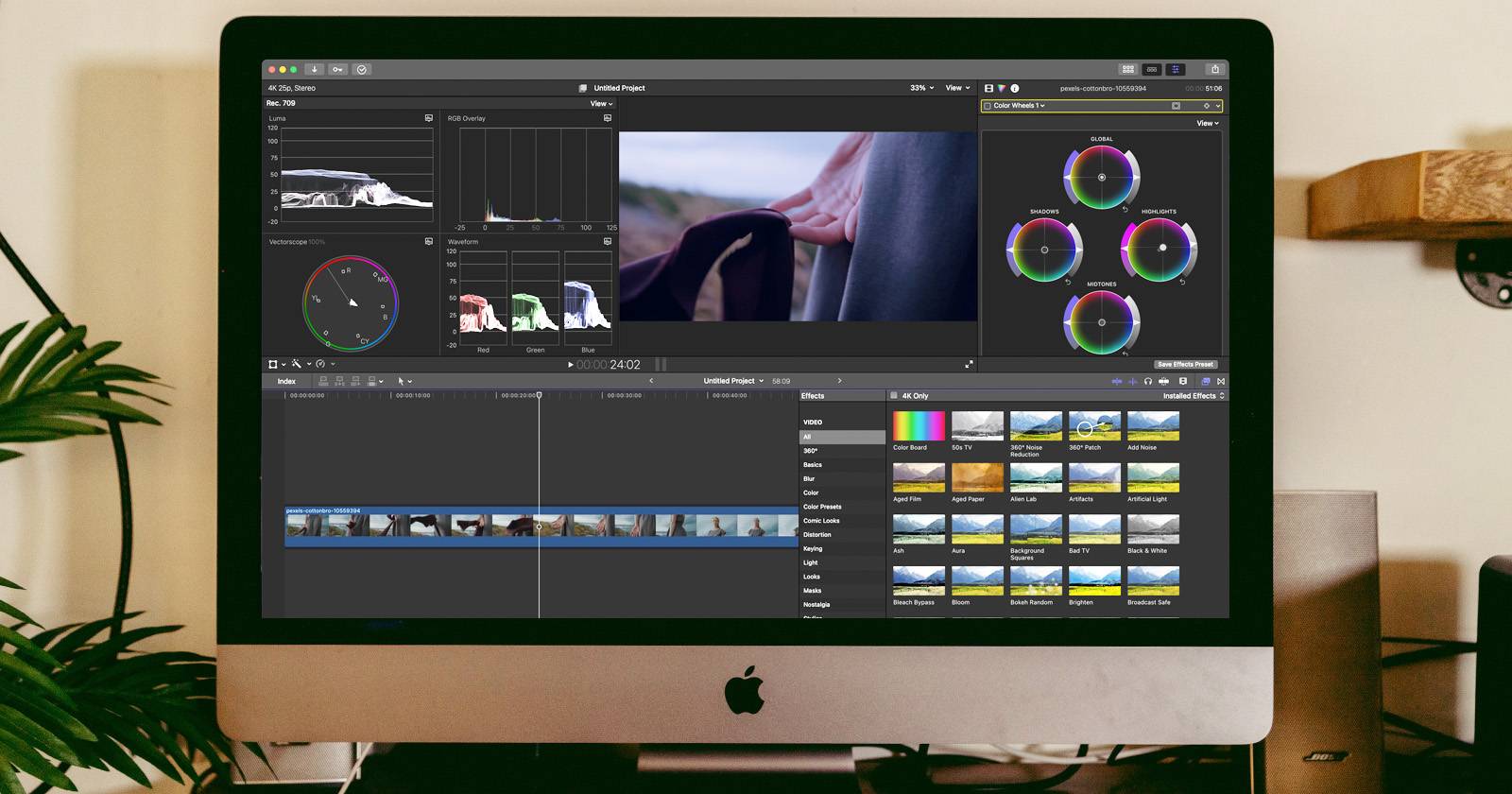
Task: Select the Color Board effect thumbnail
Action: [919, 425]
